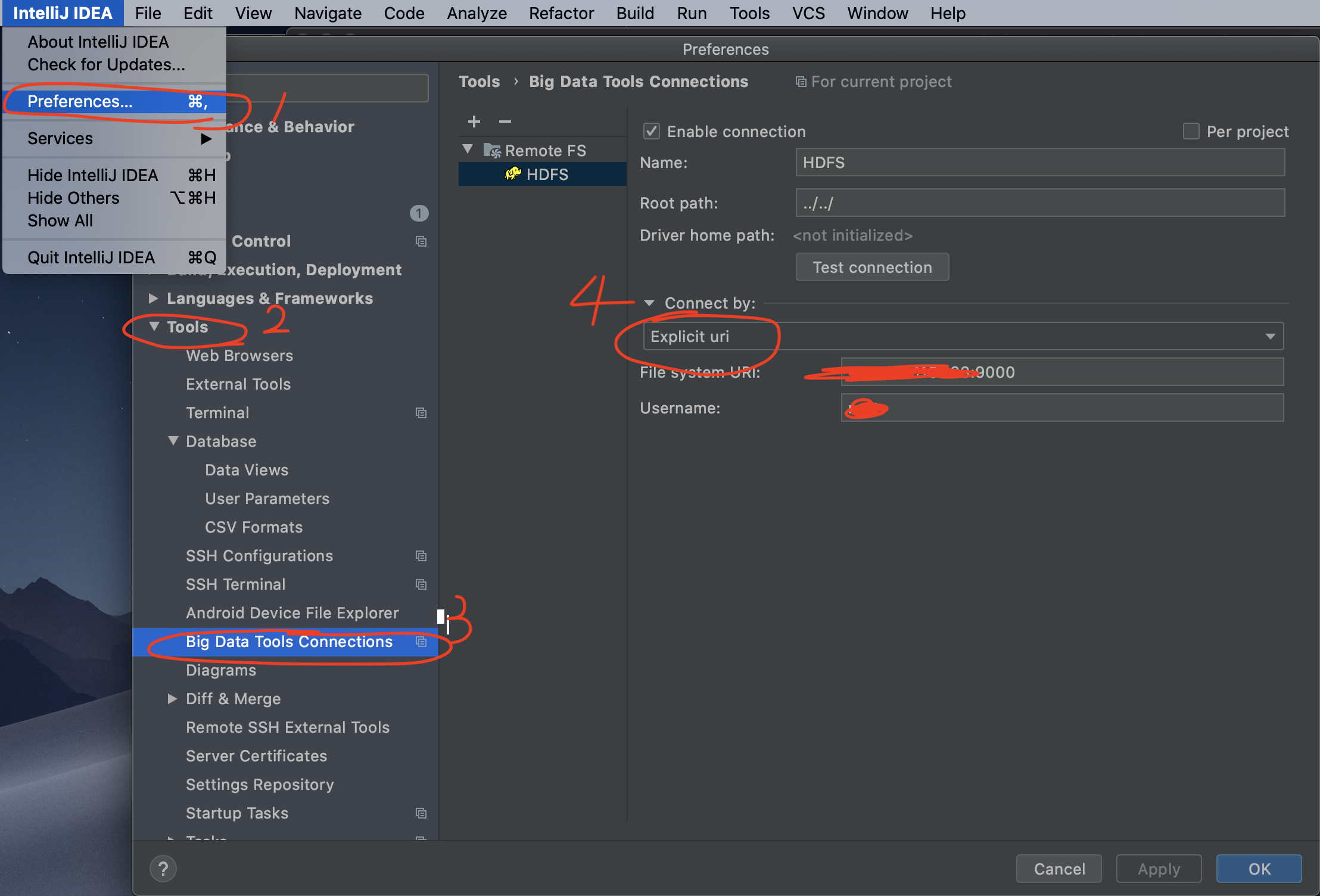Image resolution: width=1320 pixels, height=896 pixels.
Task: Uncheck the Enable connection checkbox
Action: pyautogui.click(x=651, y=131)
